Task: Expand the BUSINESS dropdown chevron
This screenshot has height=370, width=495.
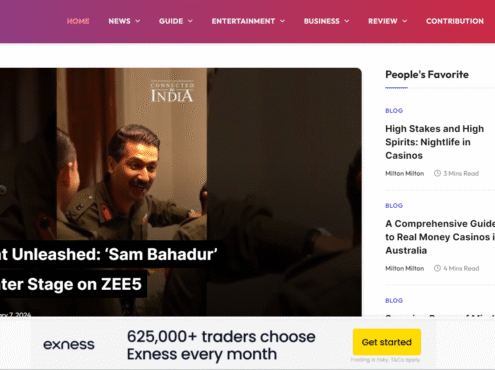Action: coord(347,21)
